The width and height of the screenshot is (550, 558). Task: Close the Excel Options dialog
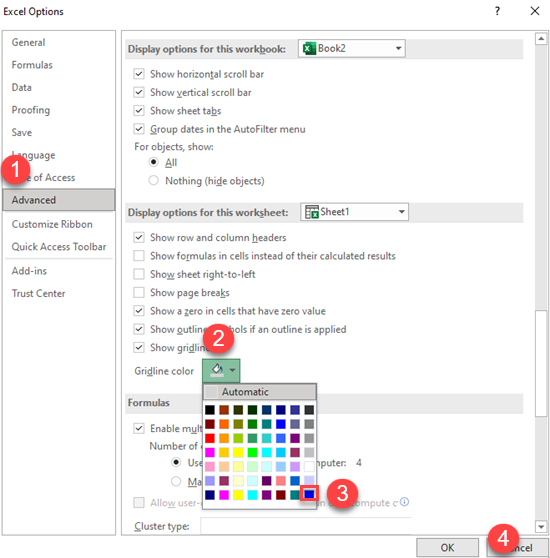(535, 11)
